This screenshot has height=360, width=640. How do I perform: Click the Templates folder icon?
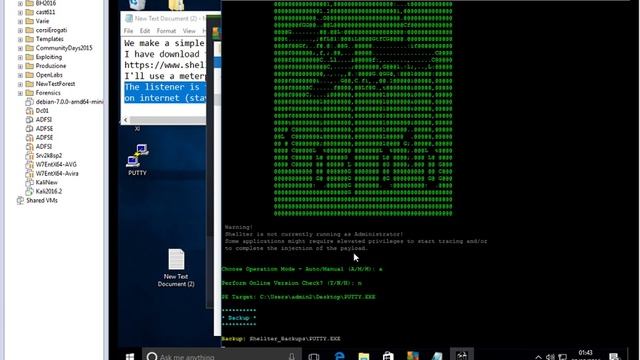click(29, 39)
